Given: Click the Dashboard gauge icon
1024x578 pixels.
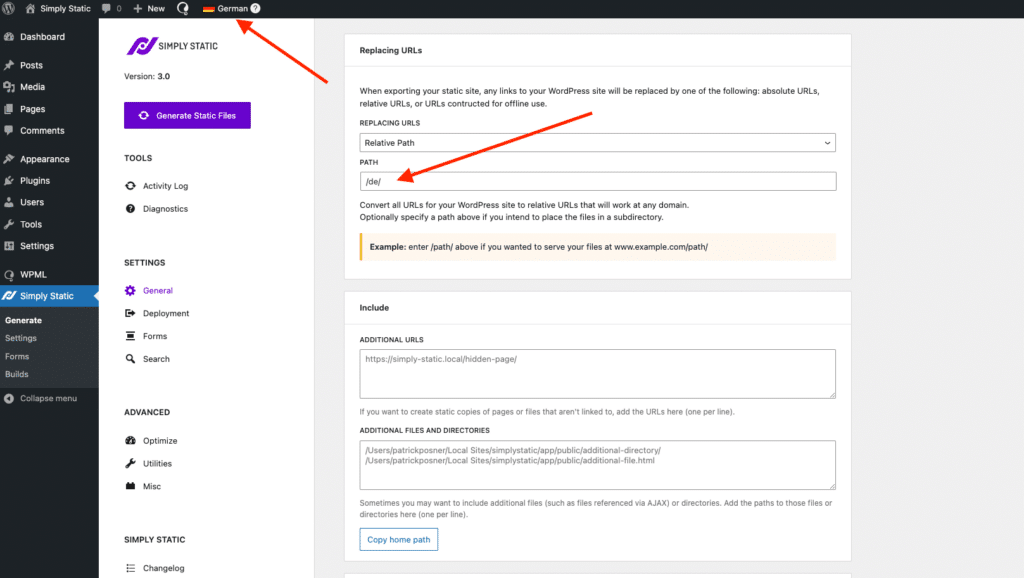Looking at the screenshot, I should 8,37.
